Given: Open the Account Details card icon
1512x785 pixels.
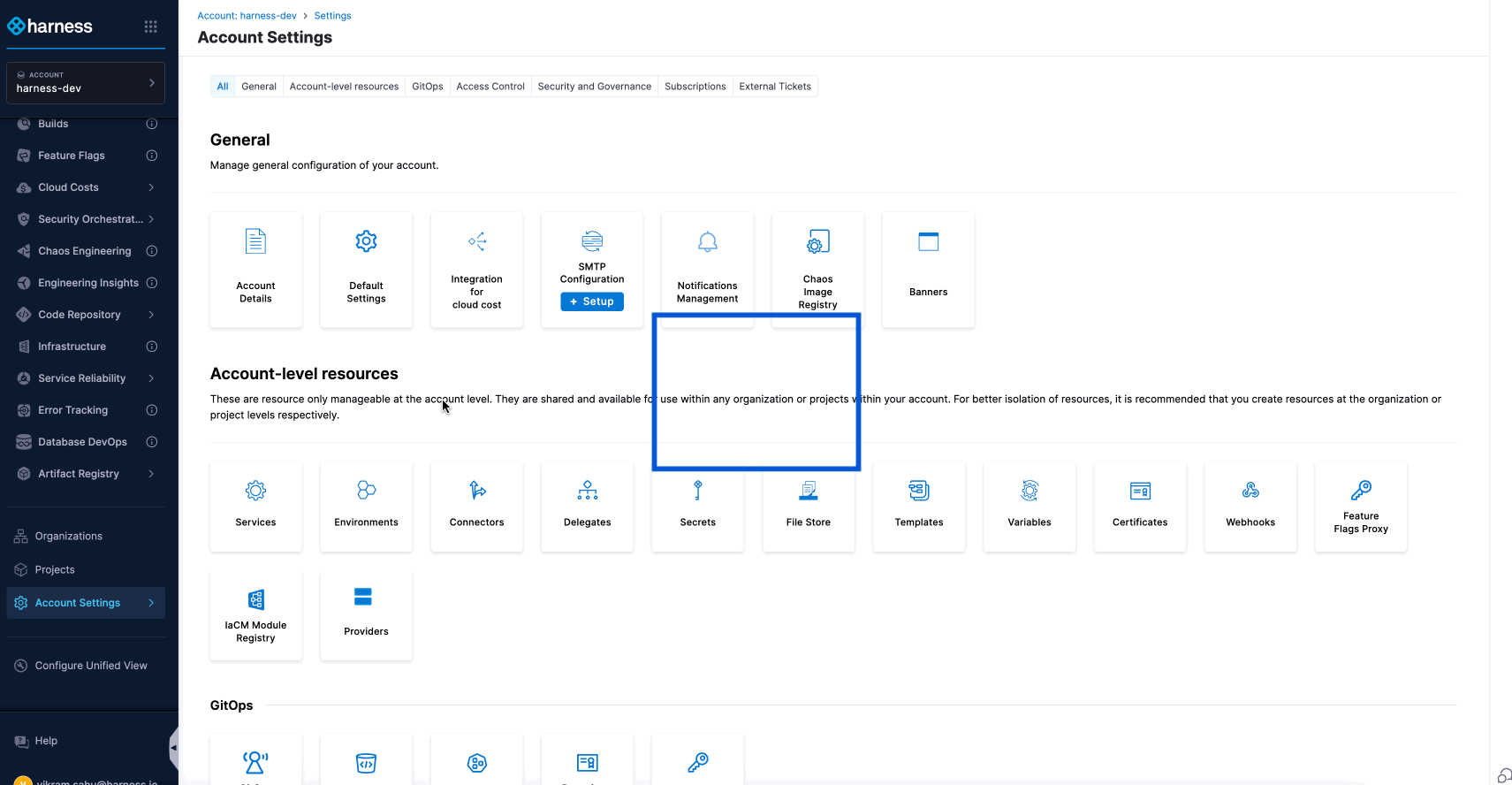Looking at the screenshot, I should pos(255,241).
